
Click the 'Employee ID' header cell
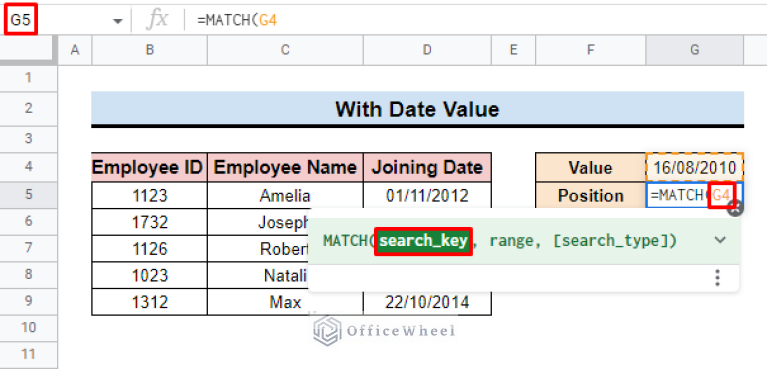point(149,167)
